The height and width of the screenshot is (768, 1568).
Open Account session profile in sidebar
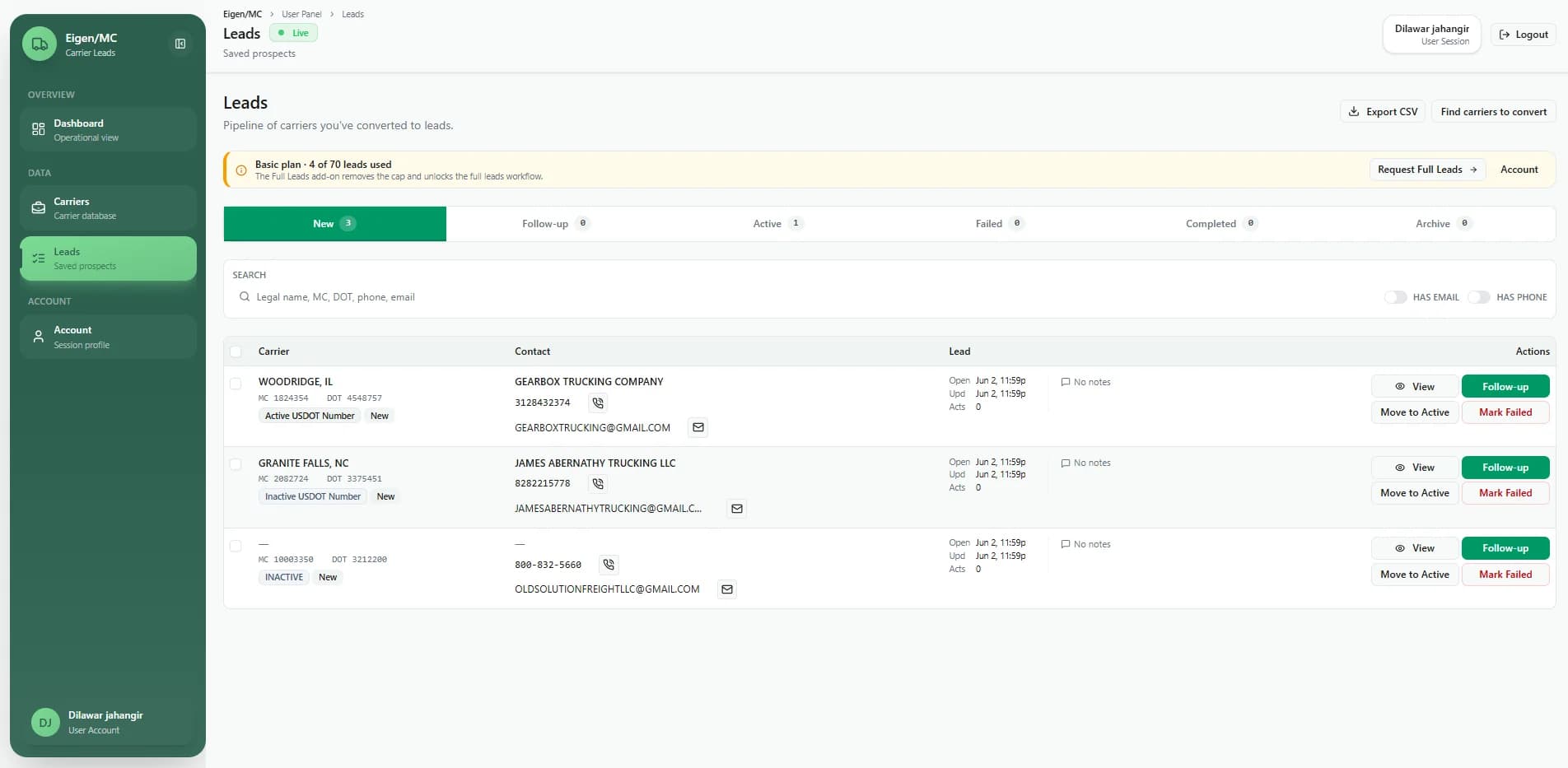(108, 337)
